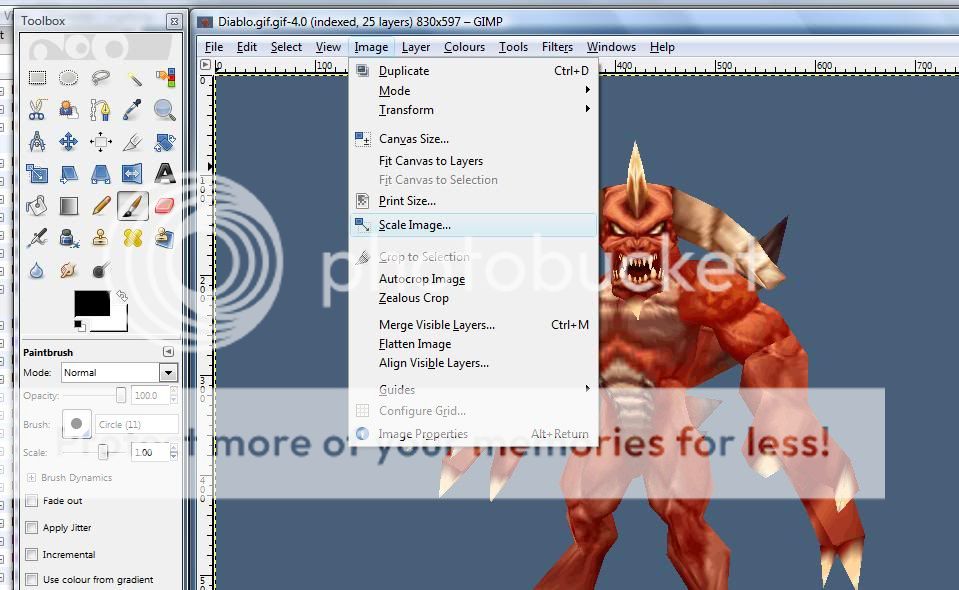Select the Rotate tool
The height and width of the screenshot is (590, 959).
click(165, 142)
